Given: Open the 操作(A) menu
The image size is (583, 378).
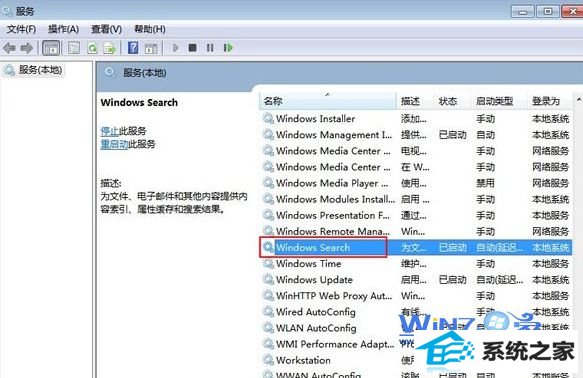Looking at the screenshot, I should pyautogui.click(x=64, y=29).
